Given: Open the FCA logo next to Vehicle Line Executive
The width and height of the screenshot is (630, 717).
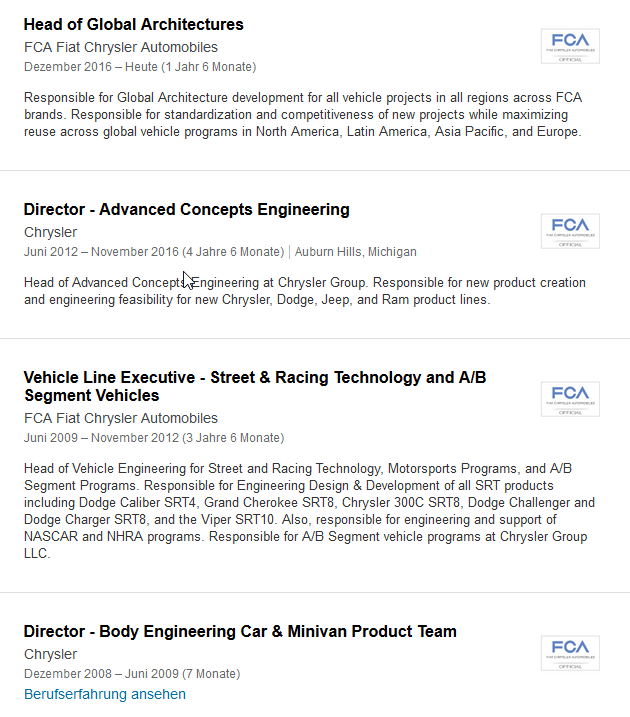Looking at the screenshot, I should pyautogui.click(x=570, y=399).
